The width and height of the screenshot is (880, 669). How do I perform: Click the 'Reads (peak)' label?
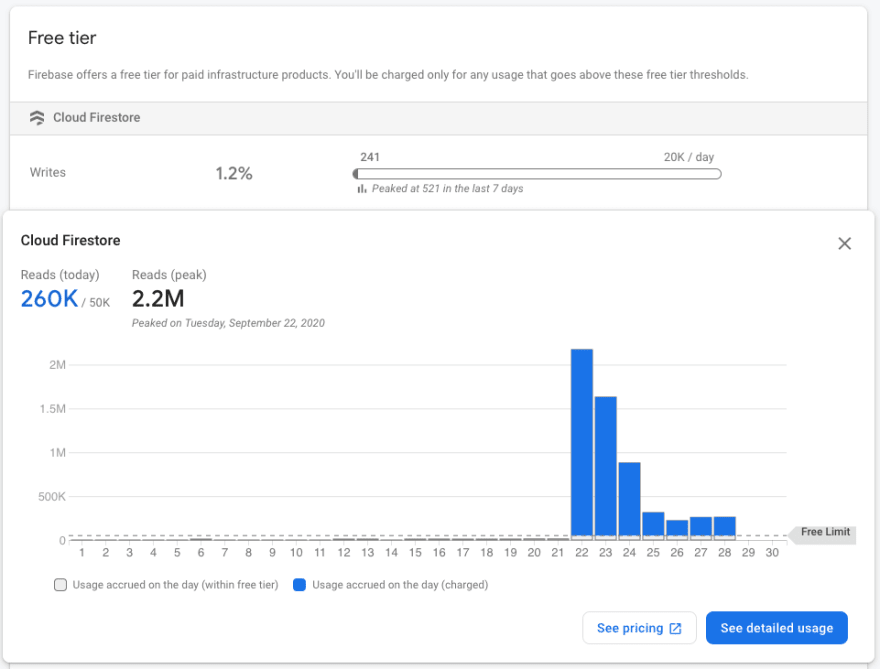click(169, 275)
